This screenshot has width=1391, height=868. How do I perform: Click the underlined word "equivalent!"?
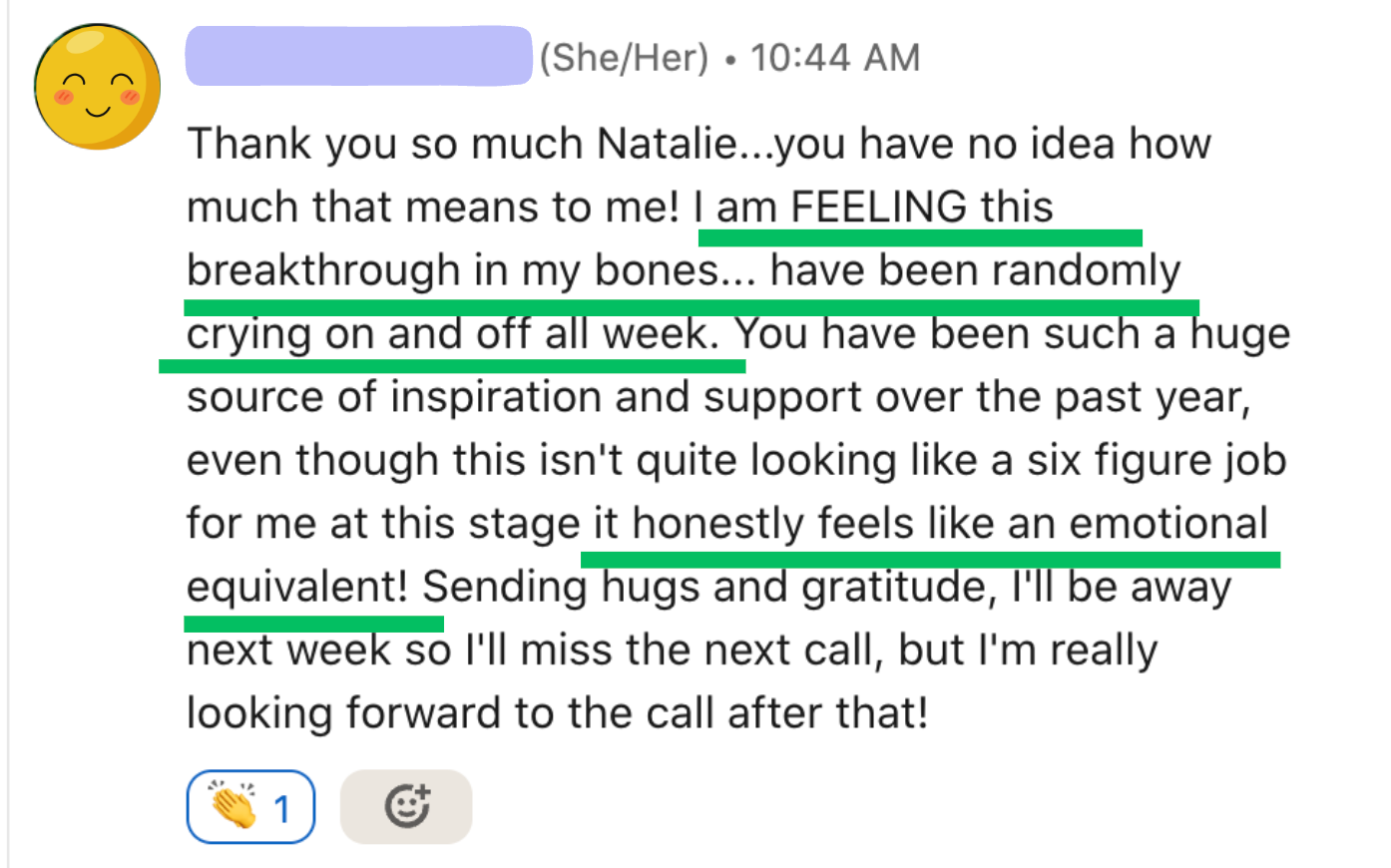coord(297,587)
